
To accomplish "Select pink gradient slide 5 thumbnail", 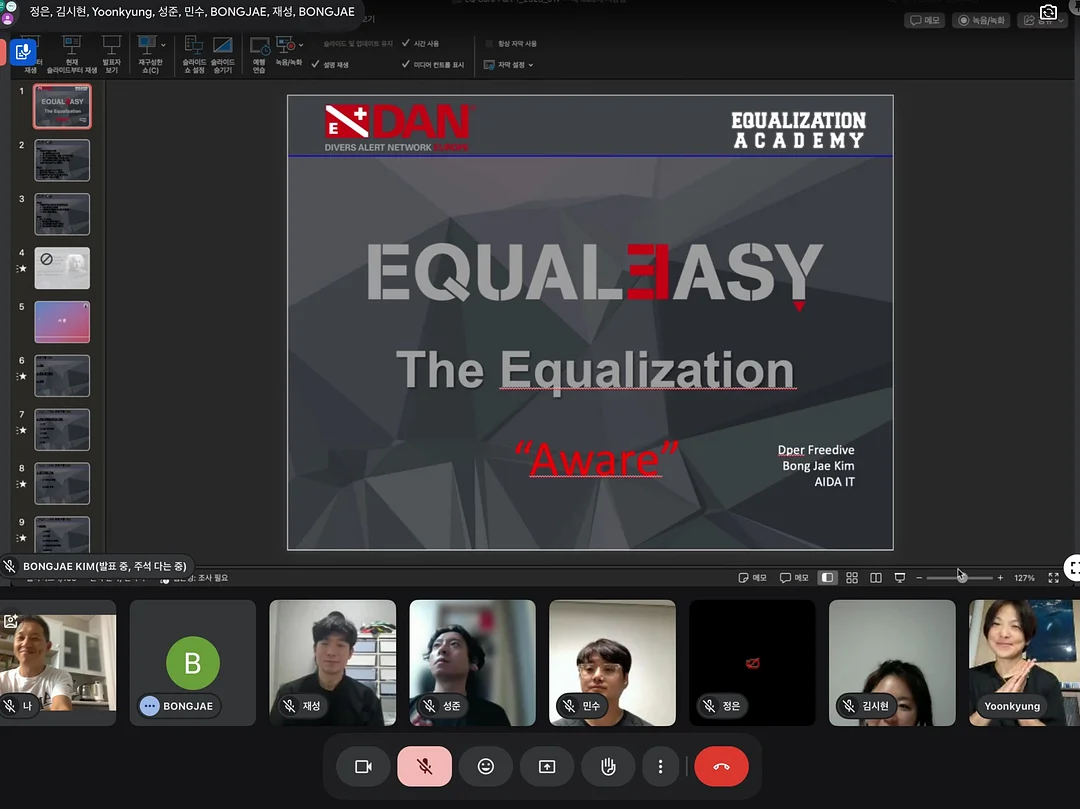I will 62,322.
